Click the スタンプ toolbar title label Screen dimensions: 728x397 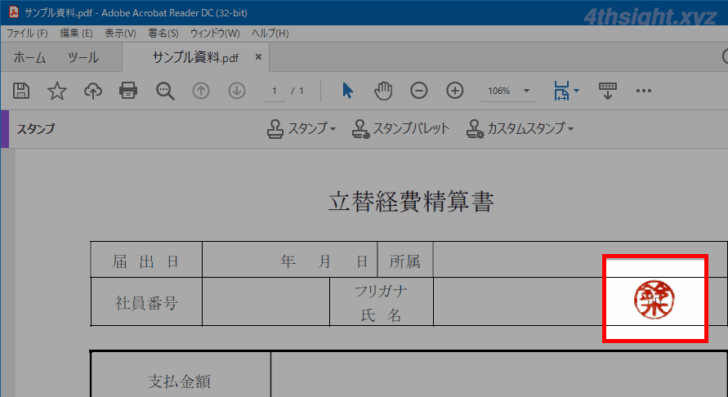[36, 129]
